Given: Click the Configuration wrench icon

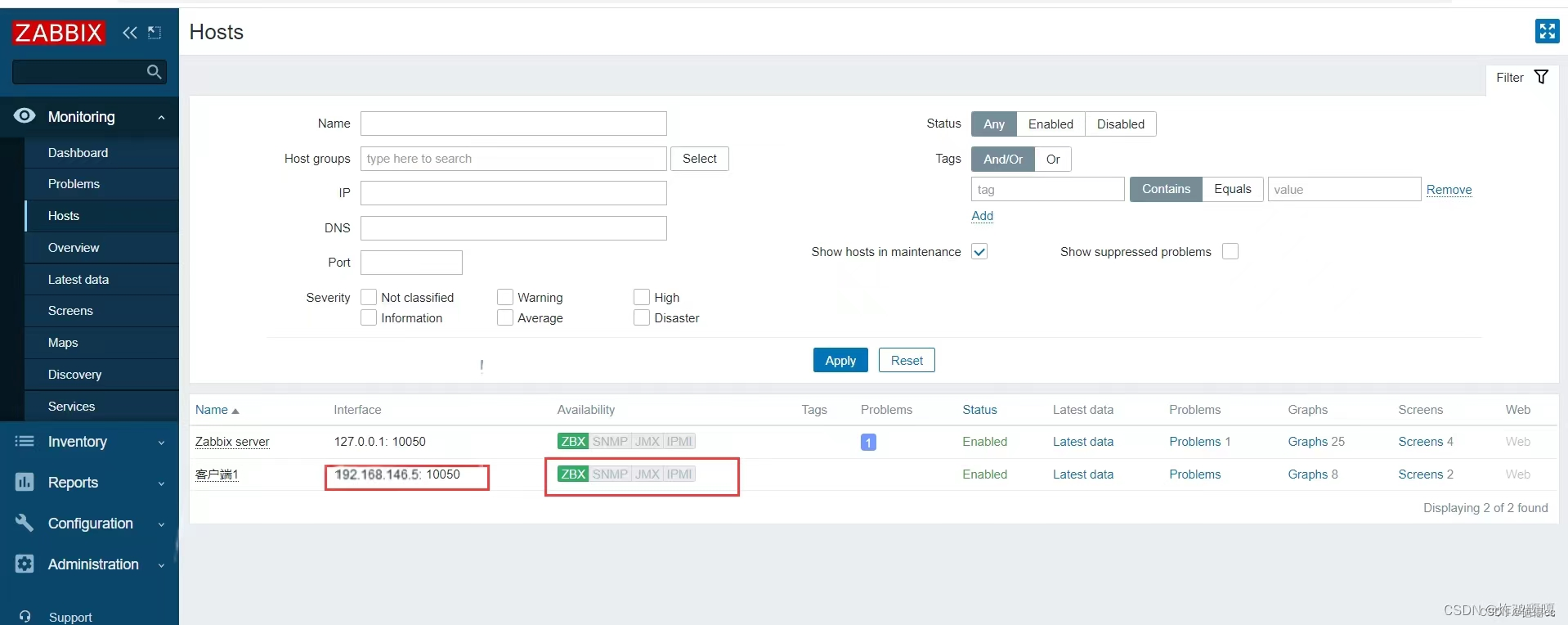Looking at the screenshot, I should [x=25, y=523].
